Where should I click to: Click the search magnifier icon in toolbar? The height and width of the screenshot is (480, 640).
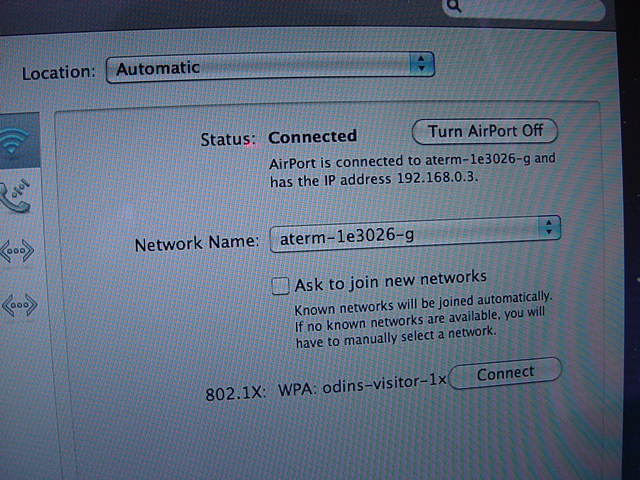(454, 6)
